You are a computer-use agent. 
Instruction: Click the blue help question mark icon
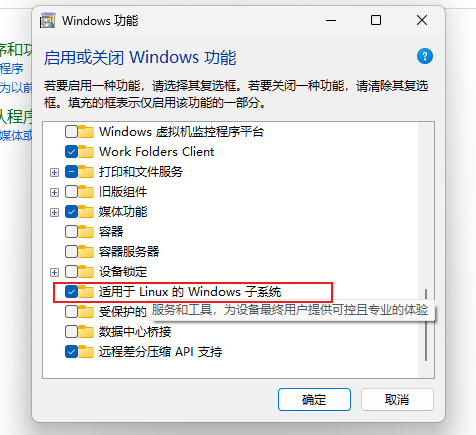click(x=425, y=56)
